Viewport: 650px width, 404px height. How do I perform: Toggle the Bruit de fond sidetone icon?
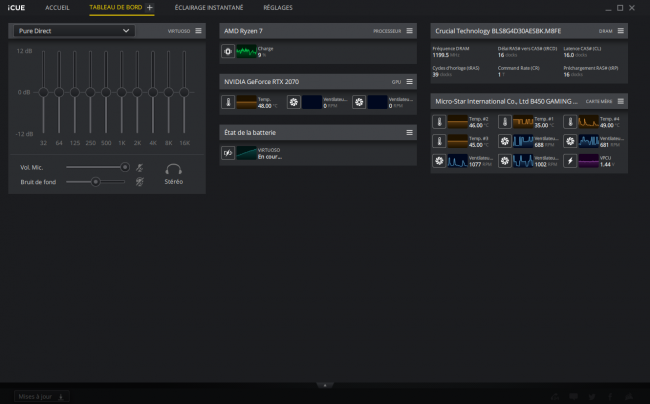[140, 181]
